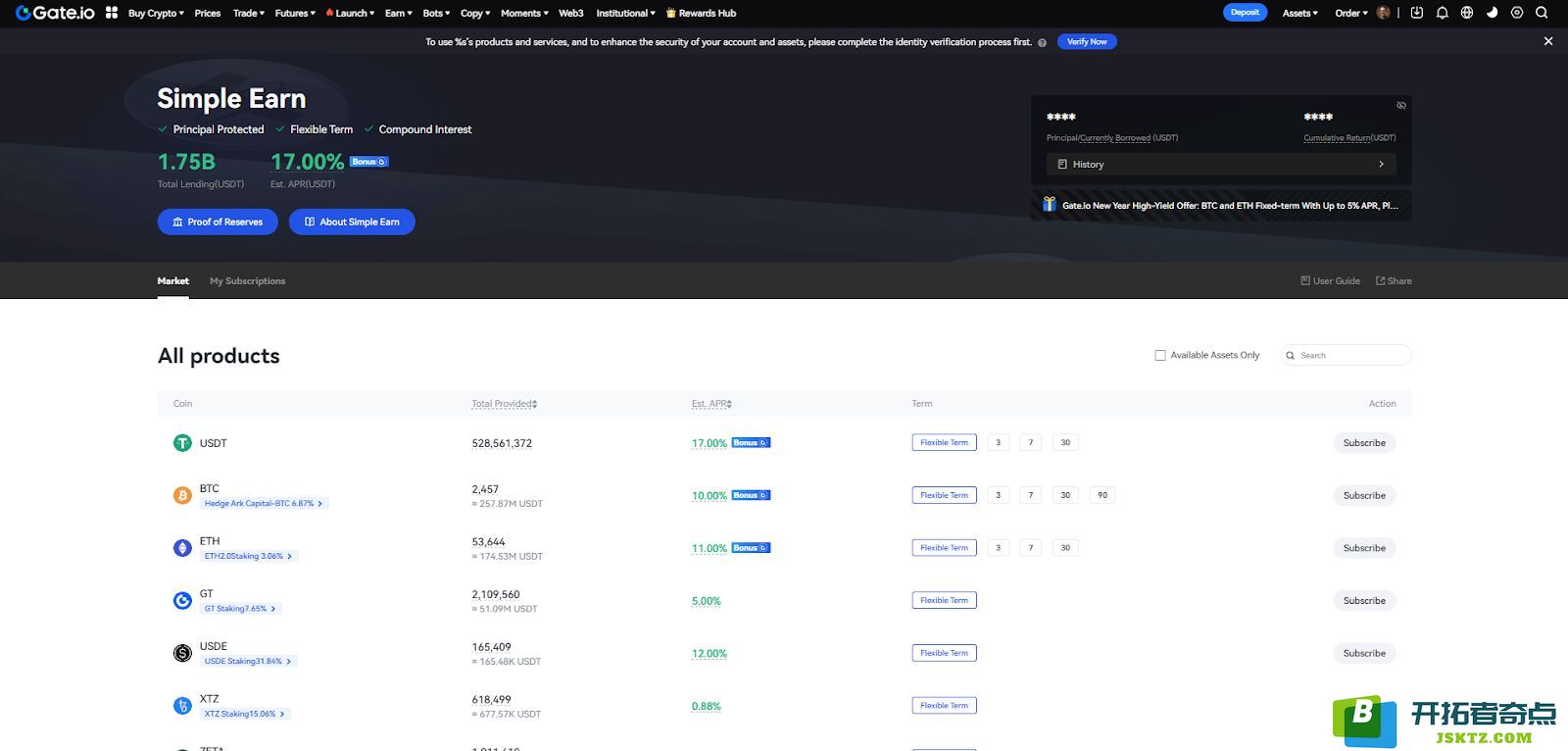Viewport: 1568px width, 751px height.
Task: Open the Web3 menu item
Action: point(570,13)
